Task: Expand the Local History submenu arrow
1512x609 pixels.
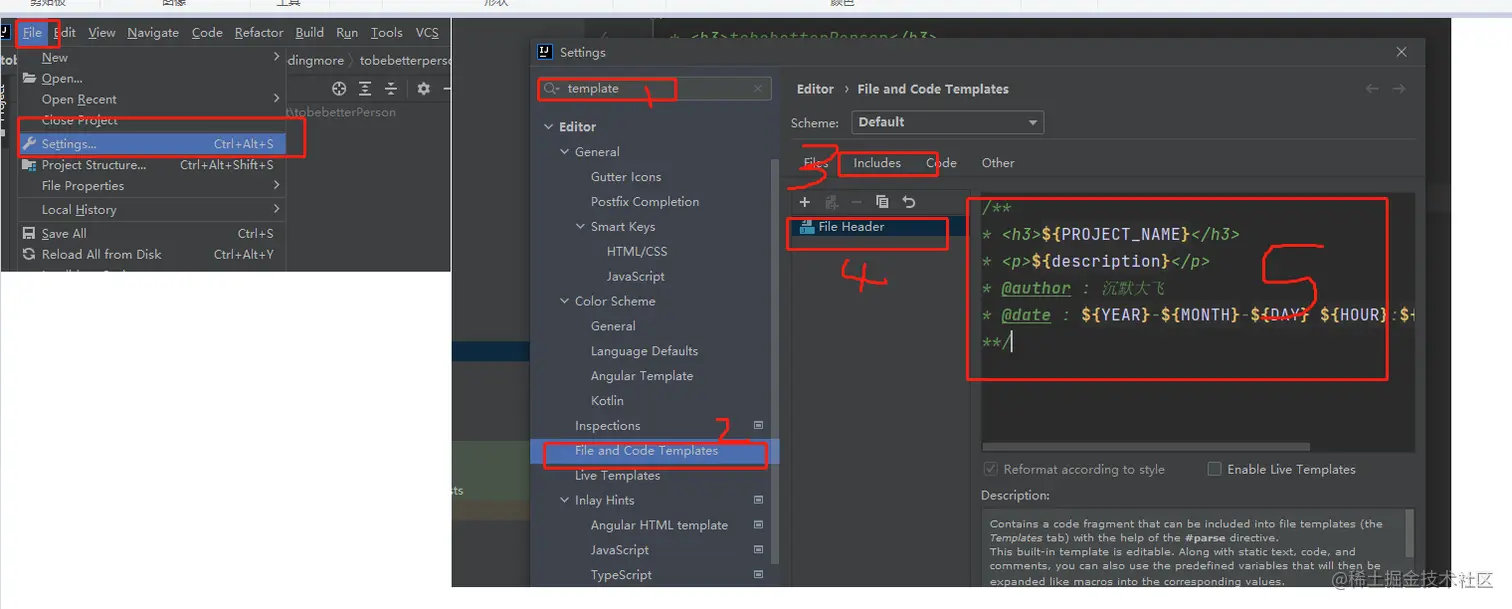Action: tap(276, 210)
